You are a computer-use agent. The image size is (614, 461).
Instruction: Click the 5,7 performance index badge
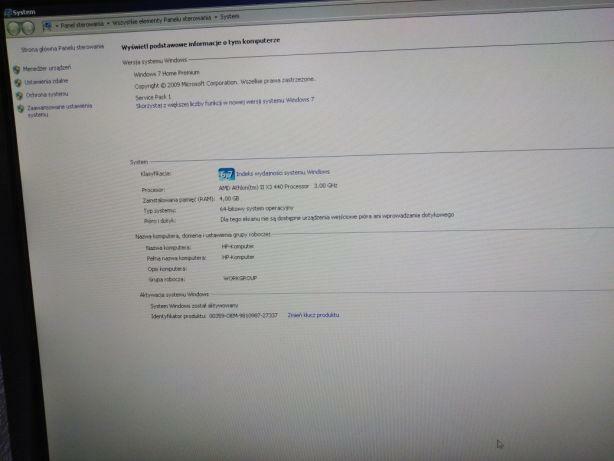[226, 174]
